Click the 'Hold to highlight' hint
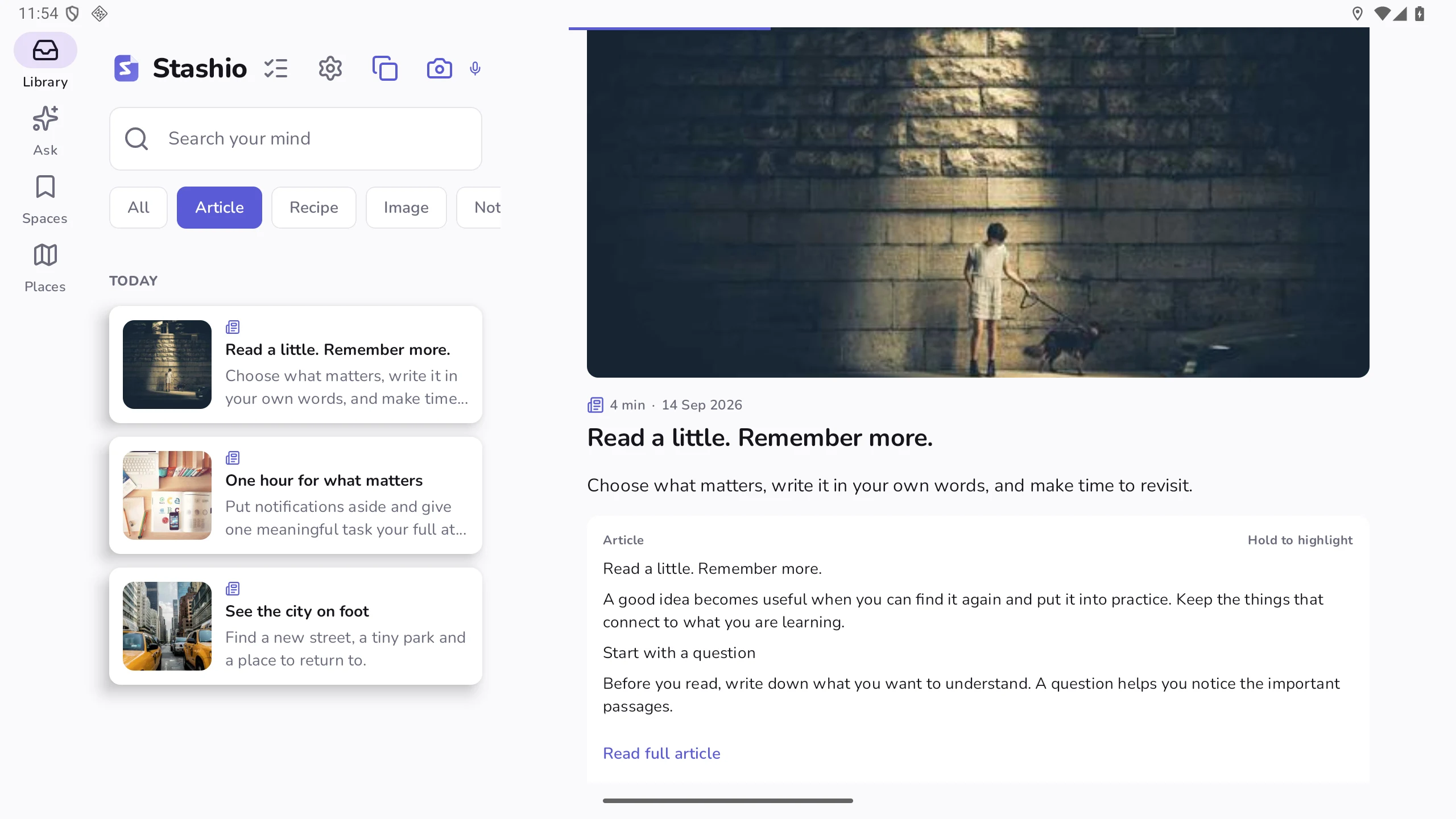 [1300, 540]
